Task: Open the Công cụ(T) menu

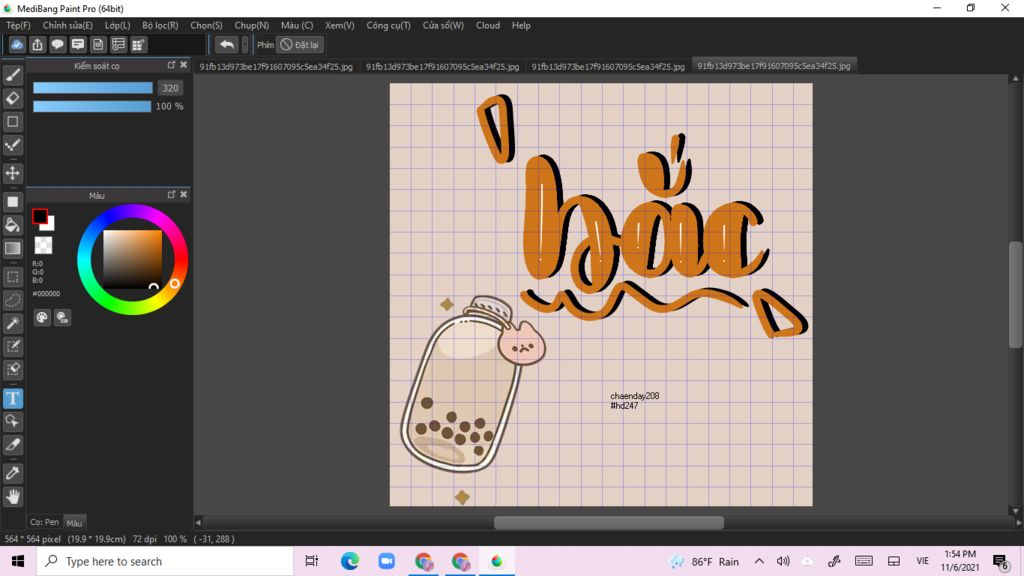Action: pyautogui.click(x=389, y=25)
